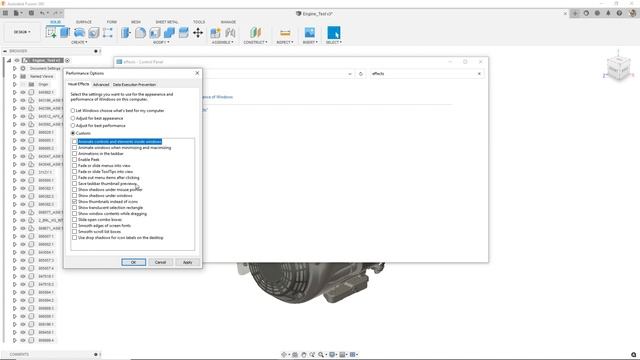
Task: Click the Orbit icon in the navigation bar
Action: click(x=284, y=354)
